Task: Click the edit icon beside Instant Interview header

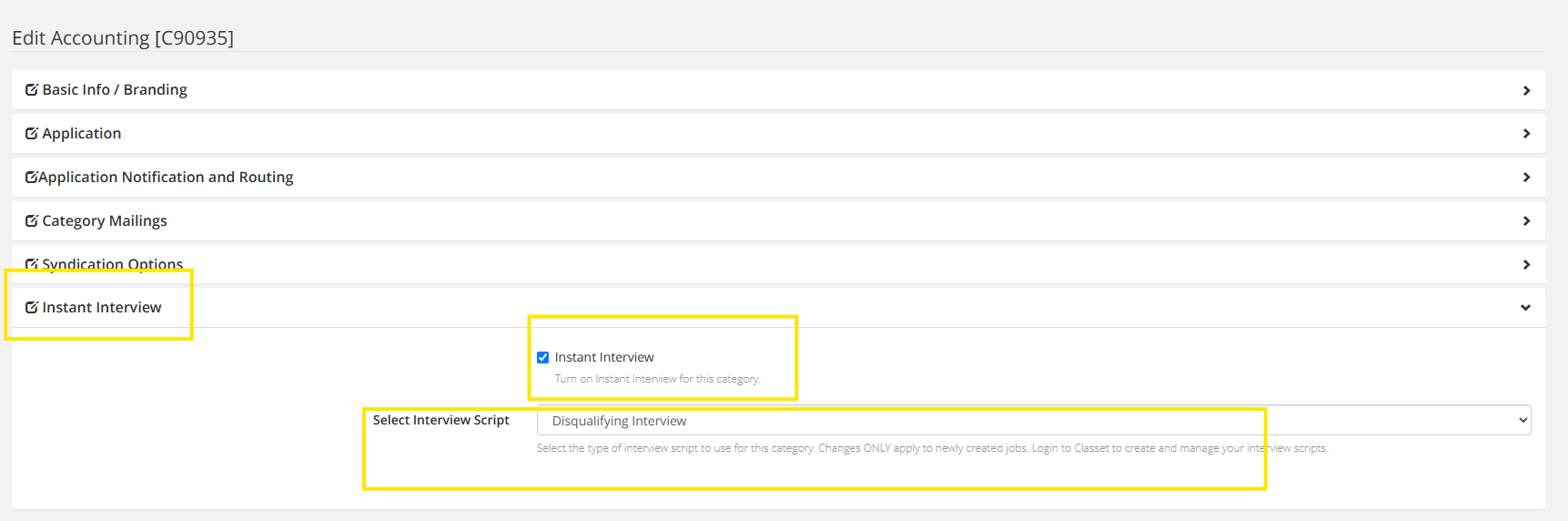Action: point(31,307)
